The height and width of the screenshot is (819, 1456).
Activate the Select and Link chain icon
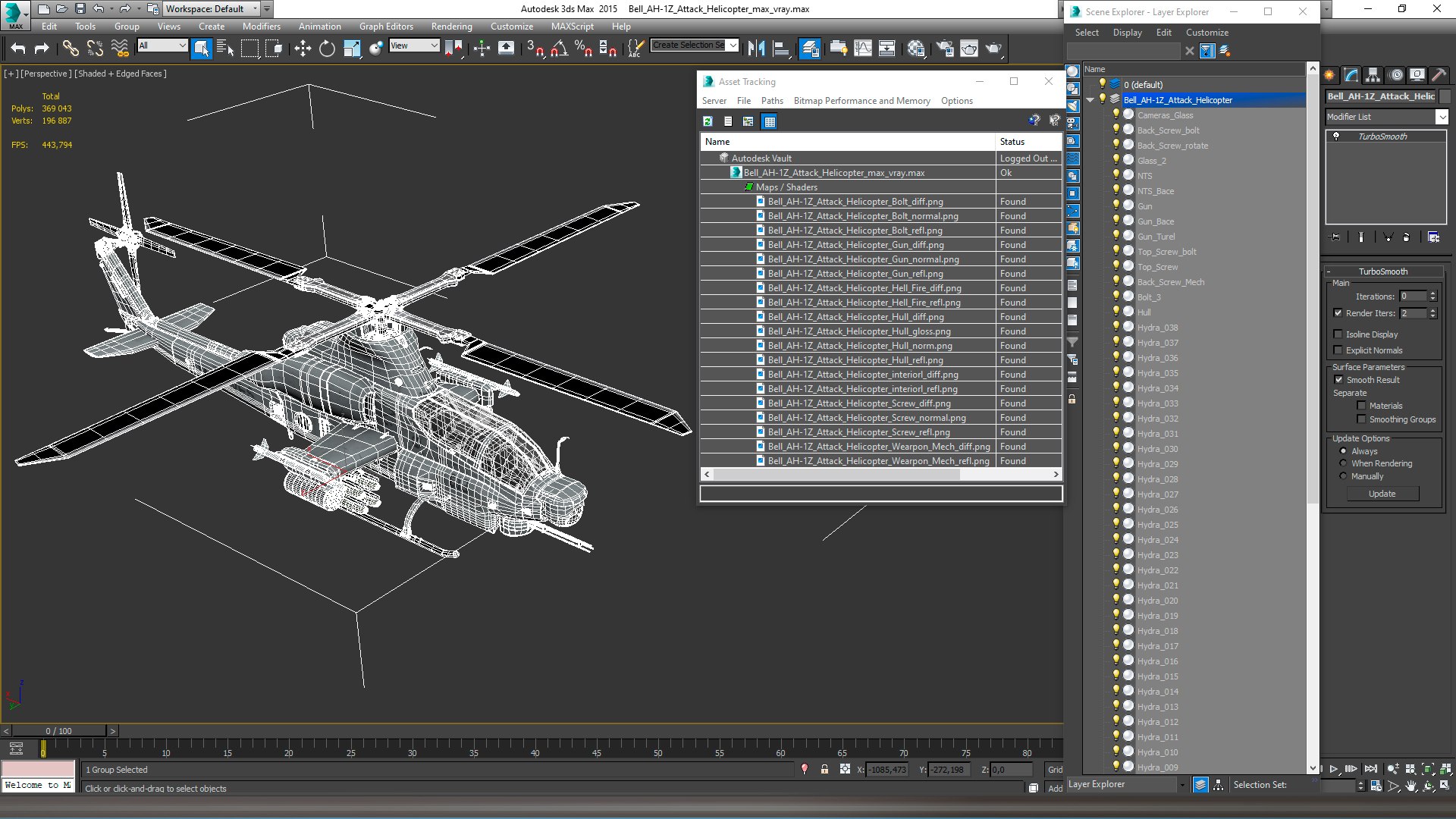pyautogui.click(x=71, y=49)
